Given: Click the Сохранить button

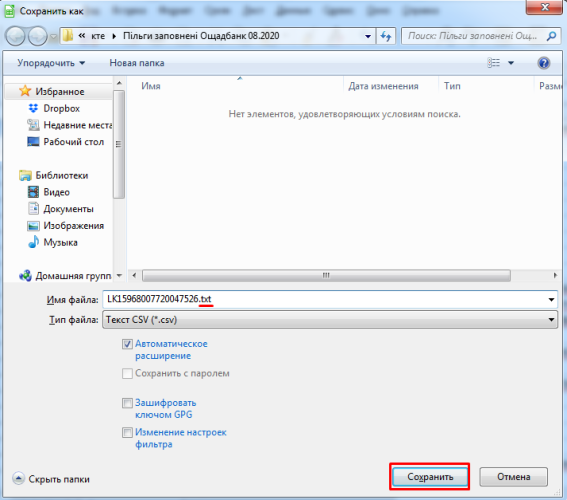Looking at the screenshot, I should tap(430, 477).
